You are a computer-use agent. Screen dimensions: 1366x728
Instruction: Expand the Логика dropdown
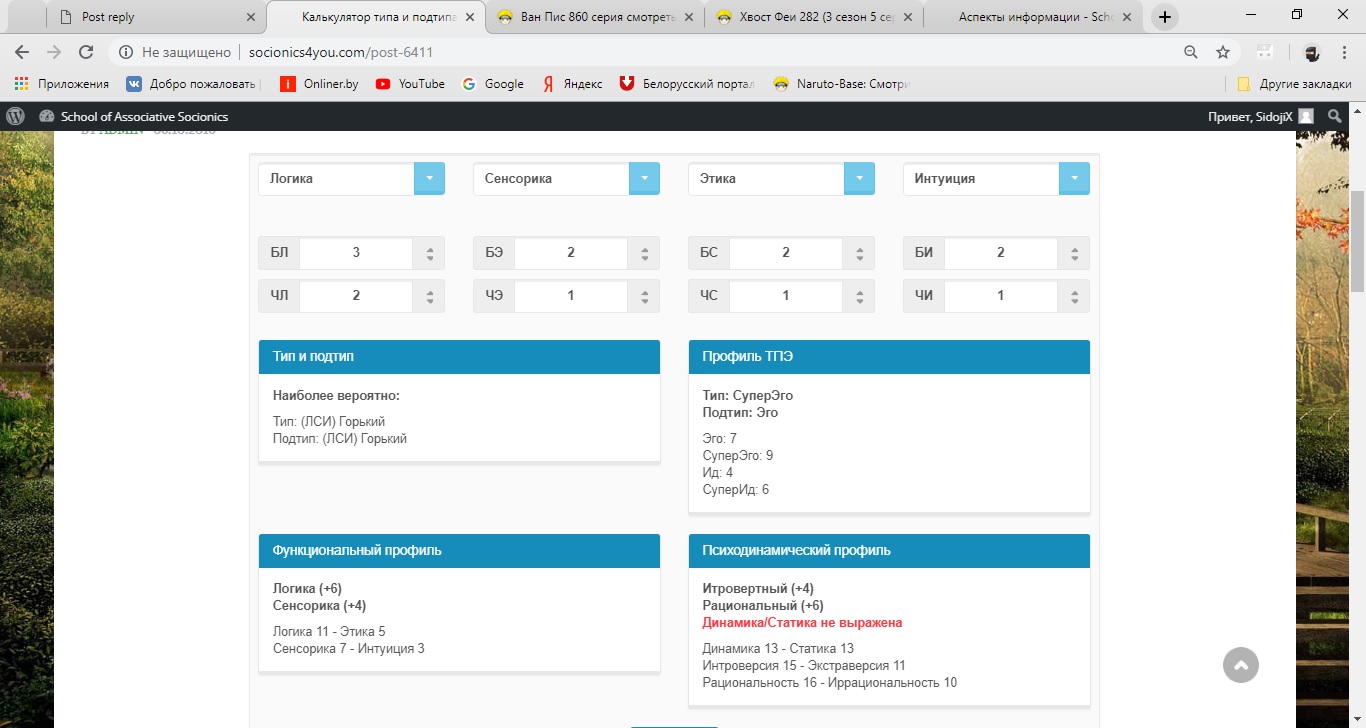429,178
